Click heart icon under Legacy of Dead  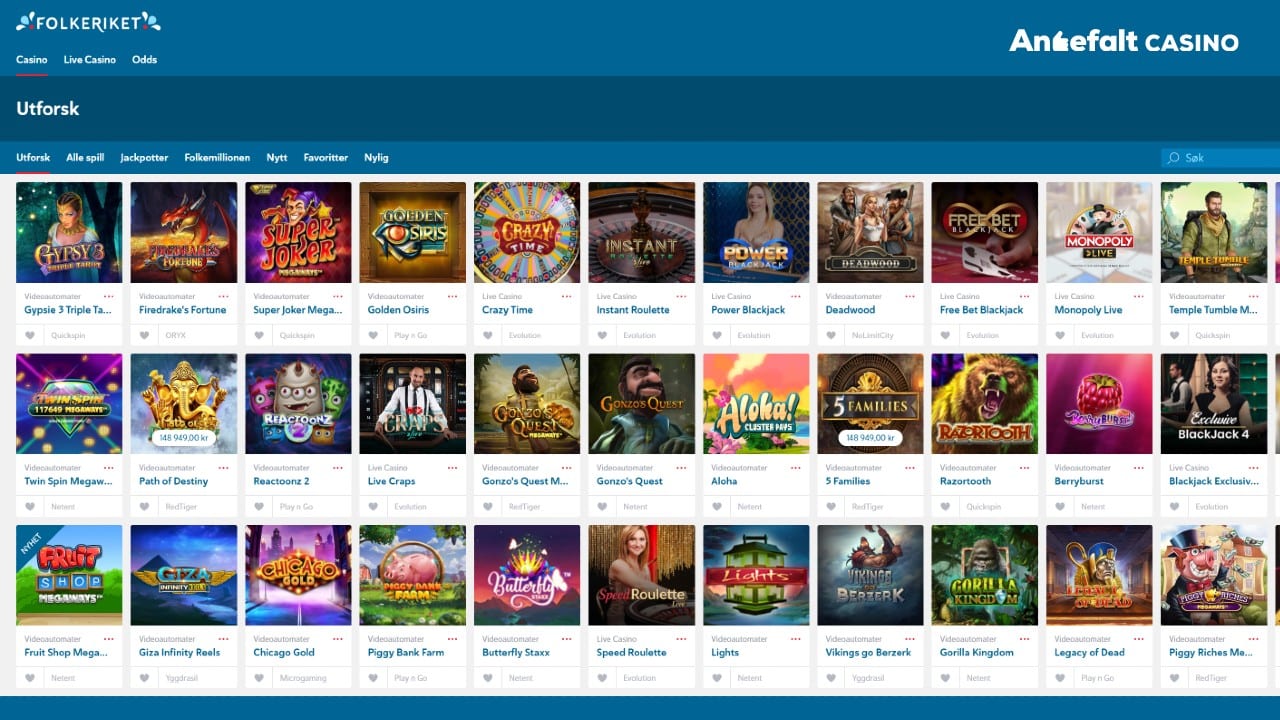(x=1060, y=678)
